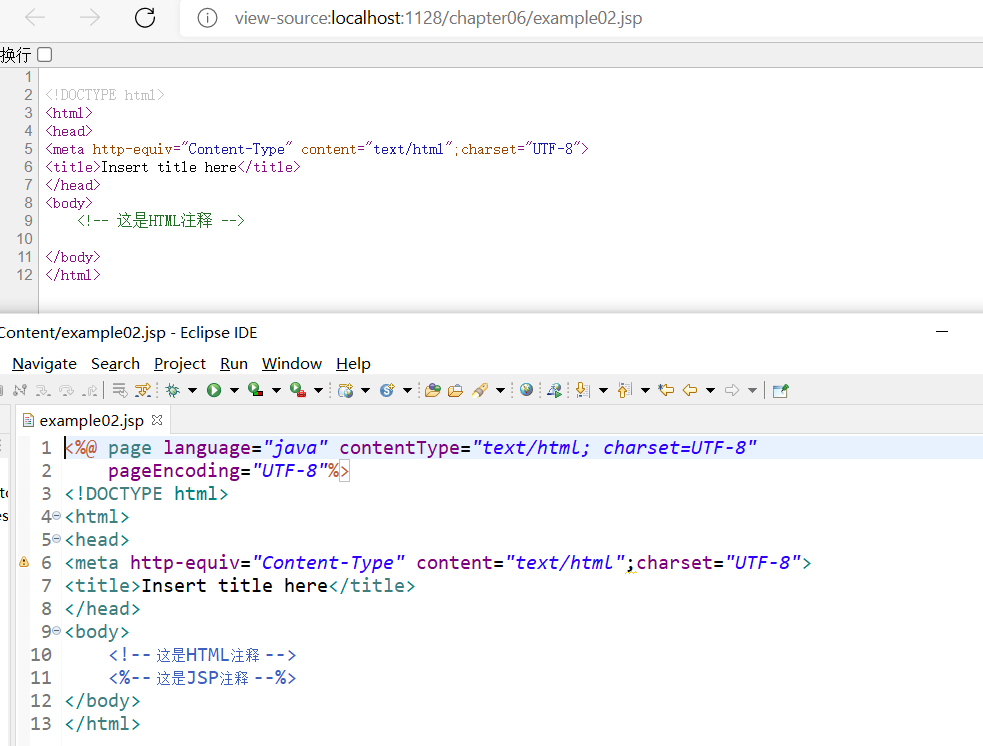983x746 pixels.
Task: Open the Back history dropdown arrow
Action: tap(710, 391)
